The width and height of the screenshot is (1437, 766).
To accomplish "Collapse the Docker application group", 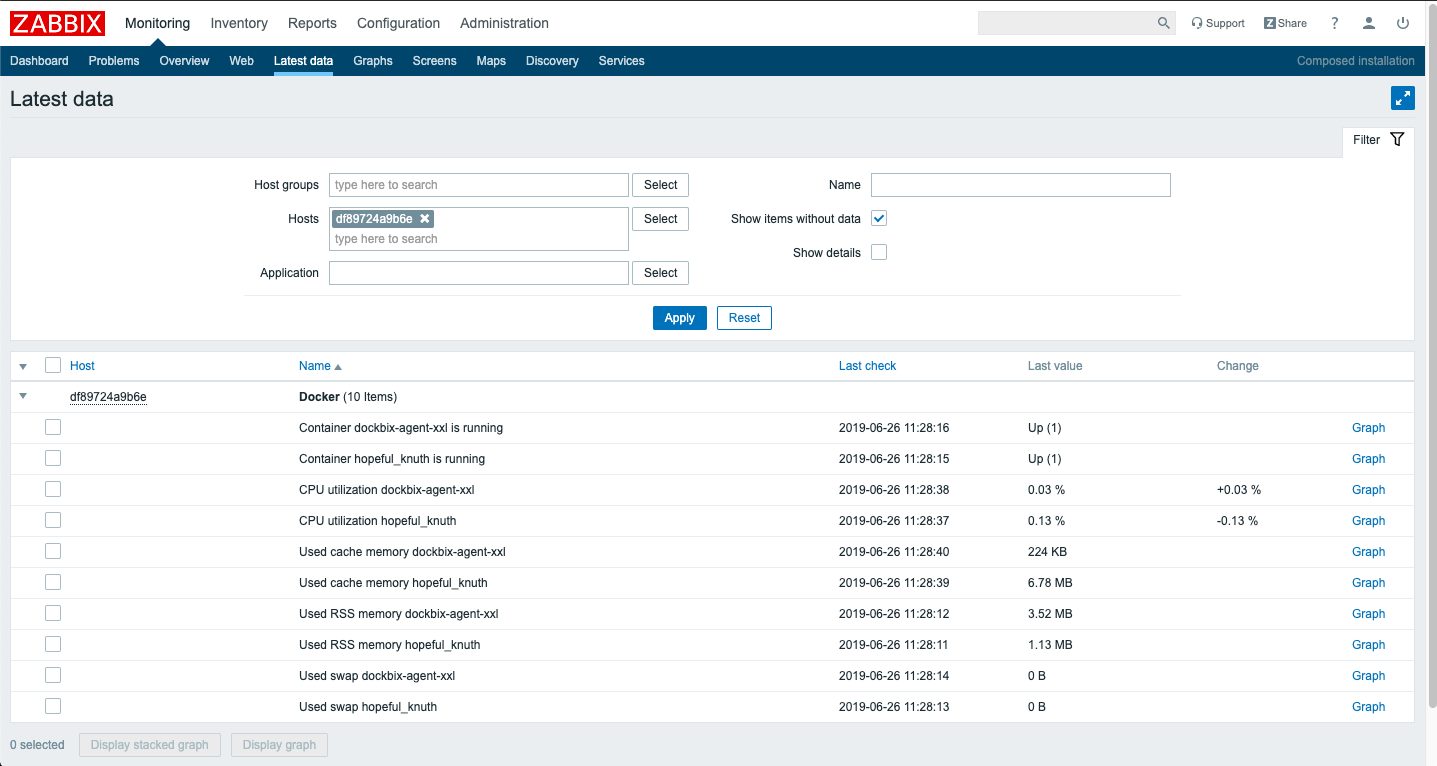I will pos(22,396).
